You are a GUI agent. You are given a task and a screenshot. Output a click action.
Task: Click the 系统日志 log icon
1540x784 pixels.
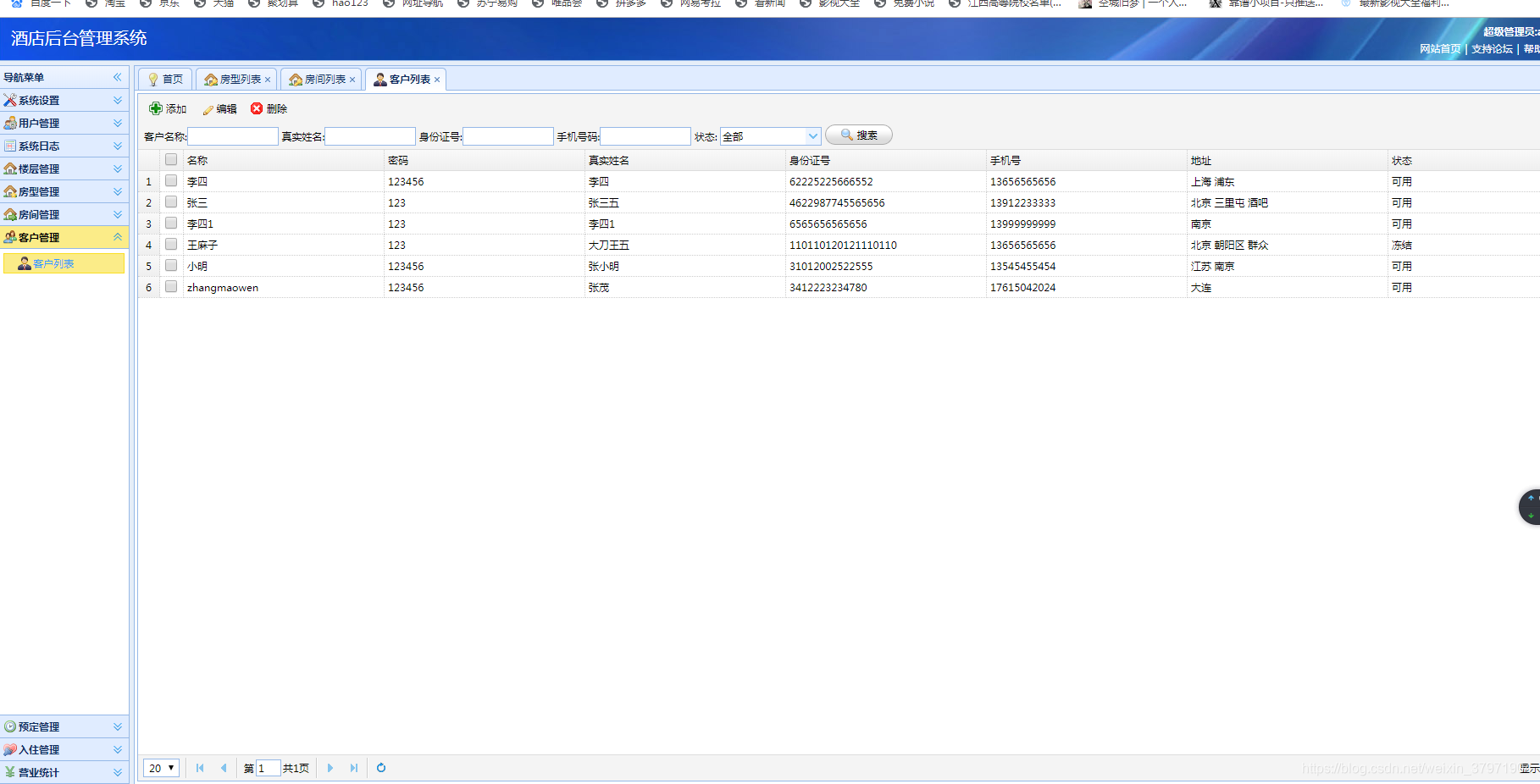[x=10, y=146]
